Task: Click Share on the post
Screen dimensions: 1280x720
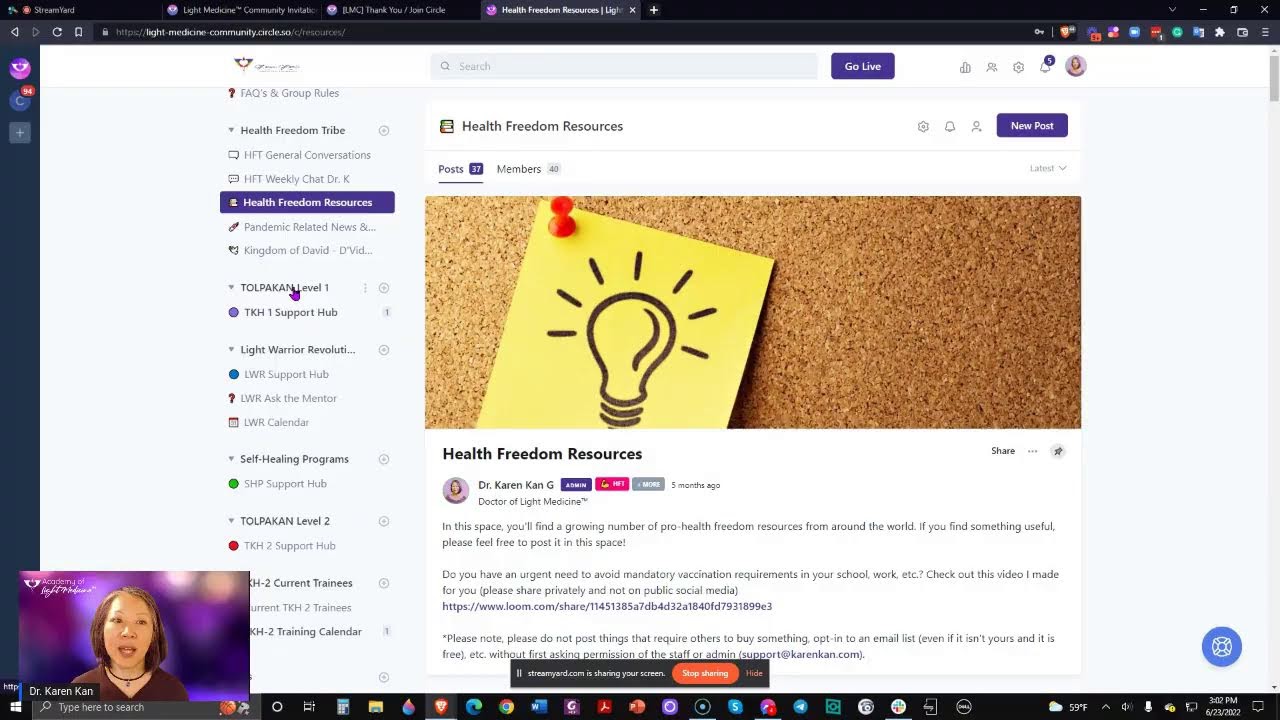Action: [1003, 451]
